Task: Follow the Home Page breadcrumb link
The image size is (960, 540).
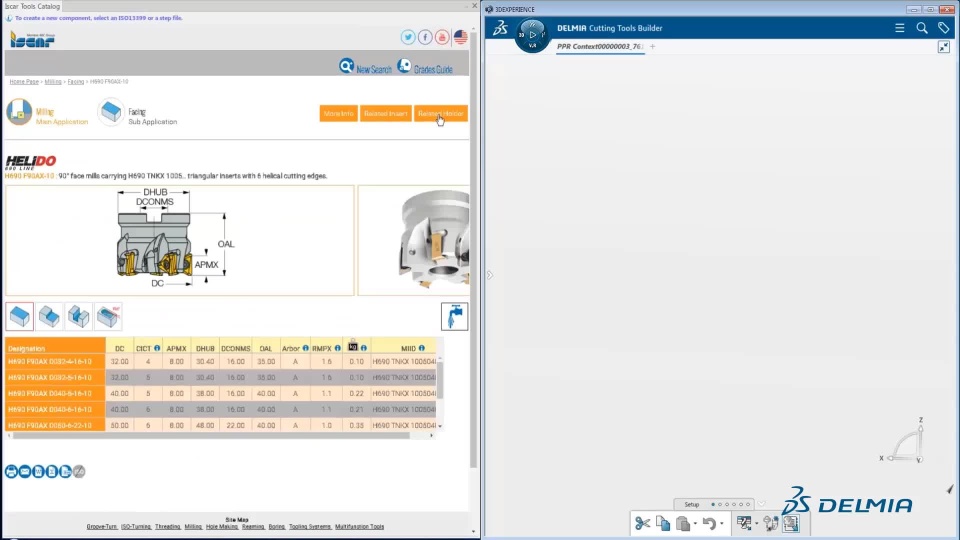Action: [24, 81]
